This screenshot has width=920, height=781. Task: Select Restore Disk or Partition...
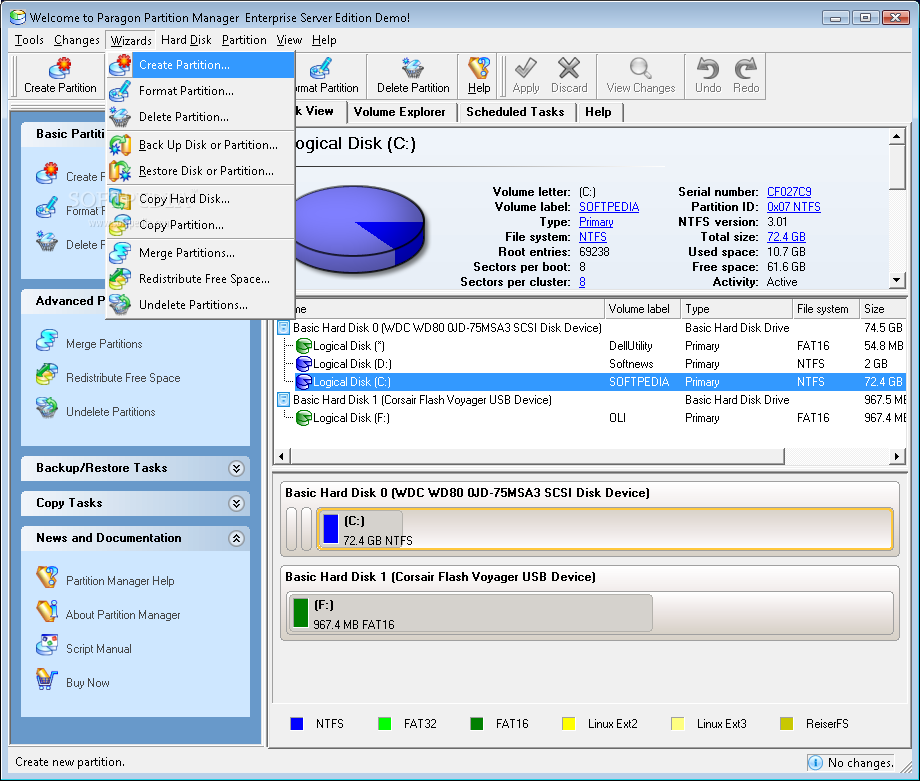(201, 171)
